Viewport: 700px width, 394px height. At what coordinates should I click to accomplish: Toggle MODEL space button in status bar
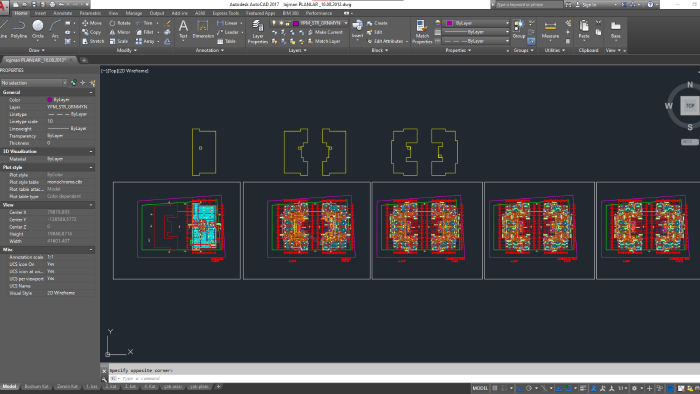pos(480,388)
